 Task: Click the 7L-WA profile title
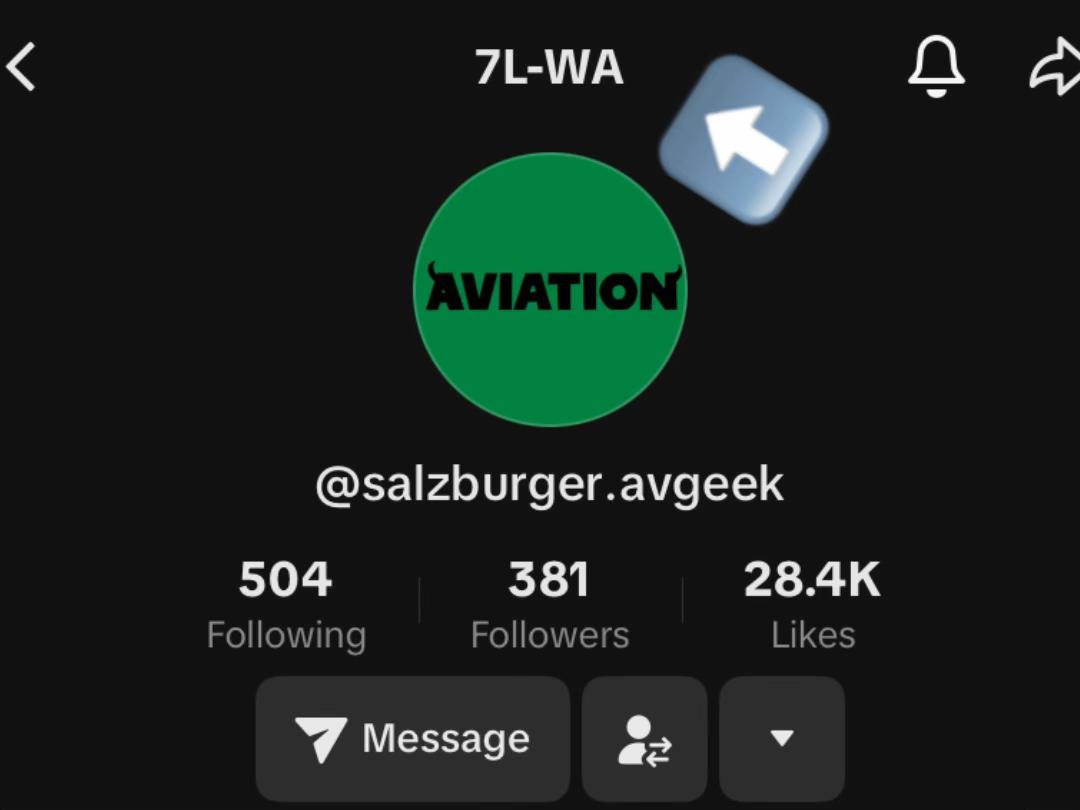(x=549, y=68)
